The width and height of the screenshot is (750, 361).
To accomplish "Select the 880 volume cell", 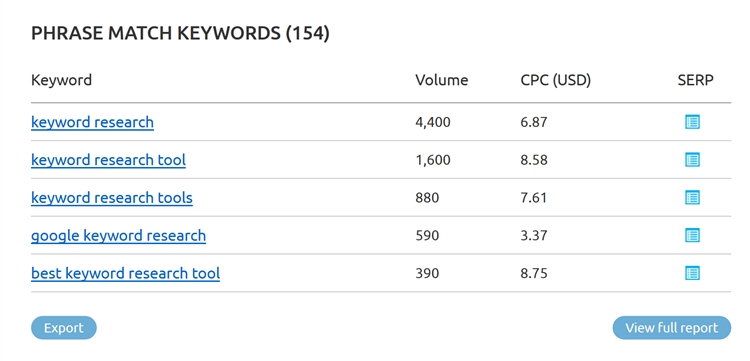I will [427, 197].
